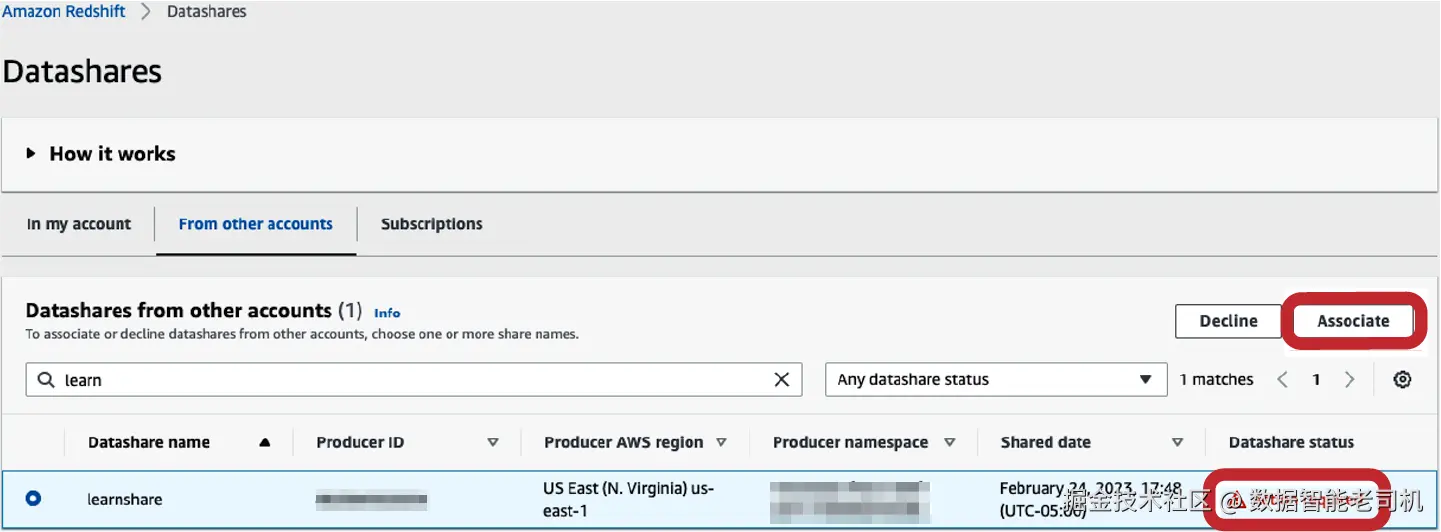Open table preferences gear icon
This screenshot has width=1441, height=532.
[1402, 380]
